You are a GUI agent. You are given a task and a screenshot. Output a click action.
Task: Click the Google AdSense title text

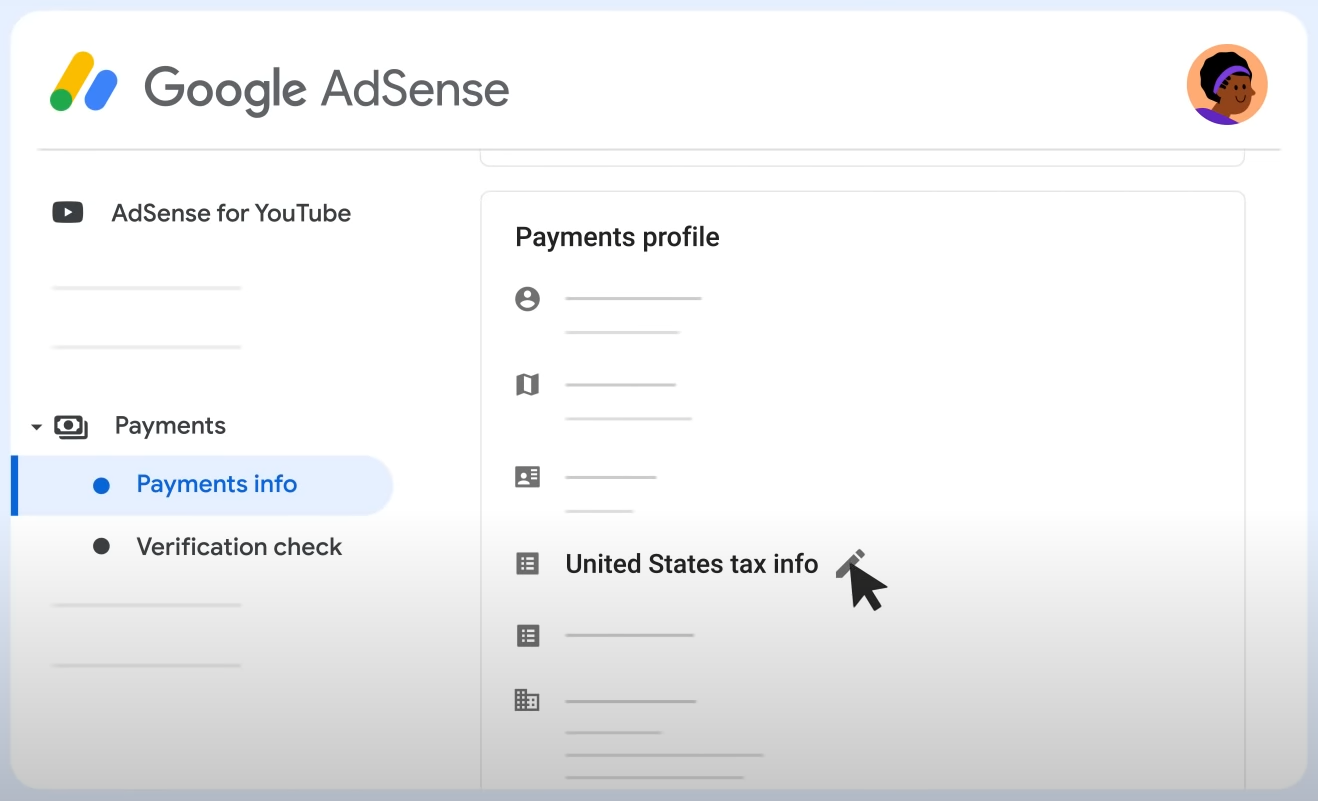(x=327, y=88)
